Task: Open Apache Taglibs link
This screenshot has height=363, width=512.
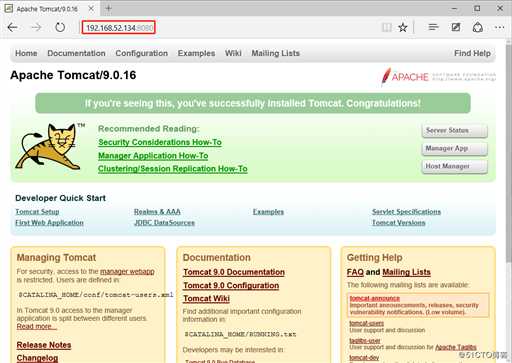Action: pyautogui.click(x=456, y=347)
